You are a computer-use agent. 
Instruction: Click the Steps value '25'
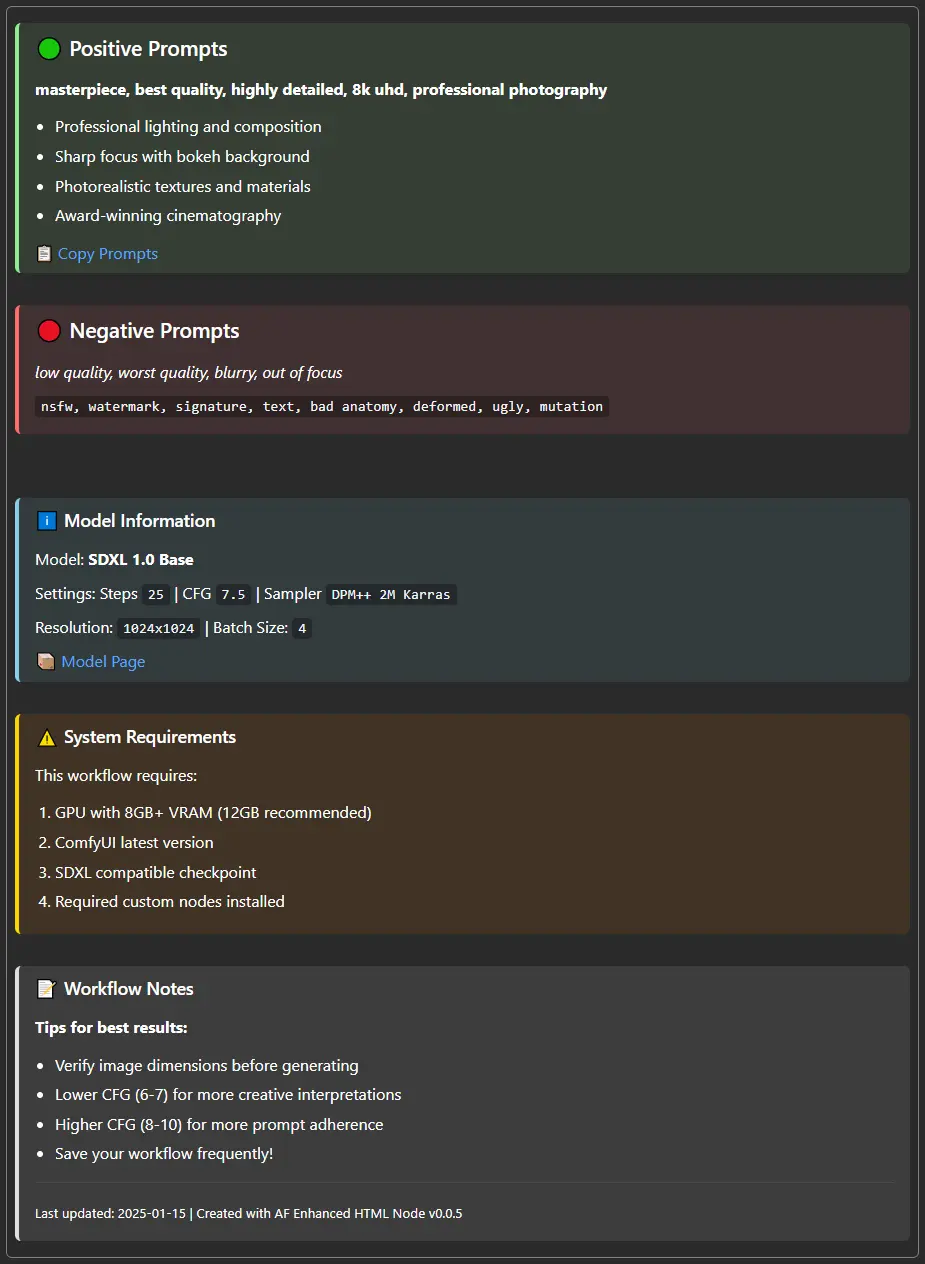[x=155, y=594]
